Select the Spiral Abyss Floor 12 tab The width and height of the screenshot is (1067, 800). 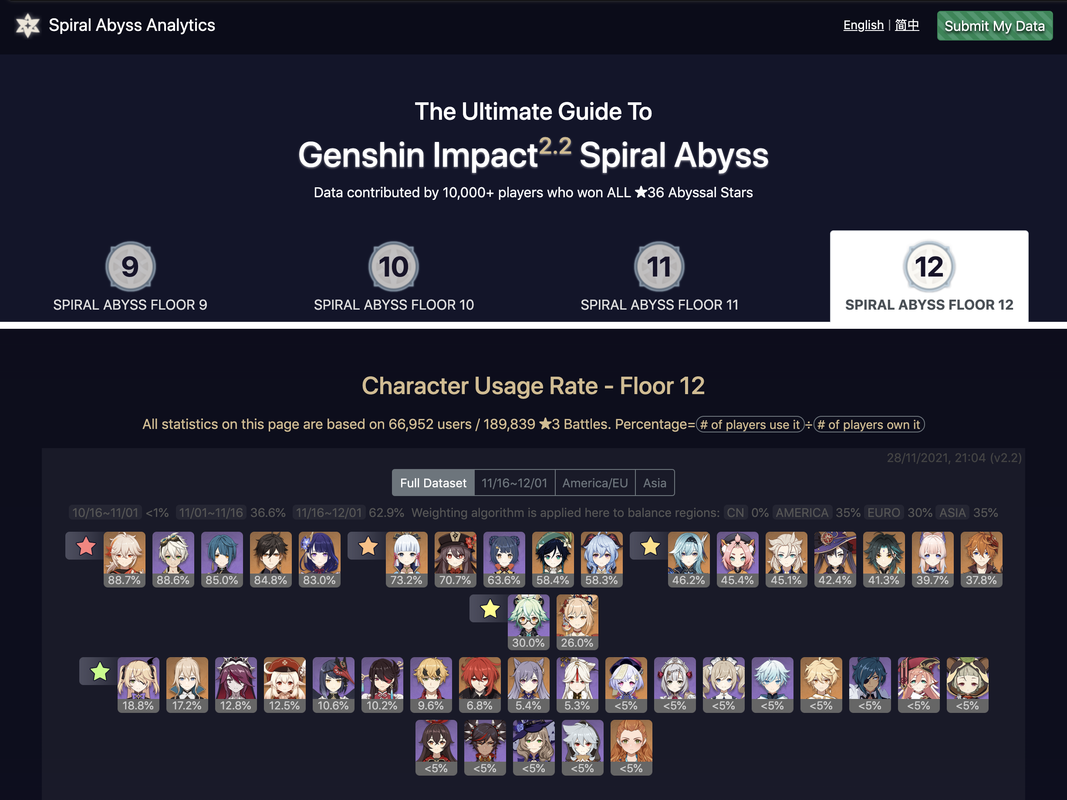[929, 276]
